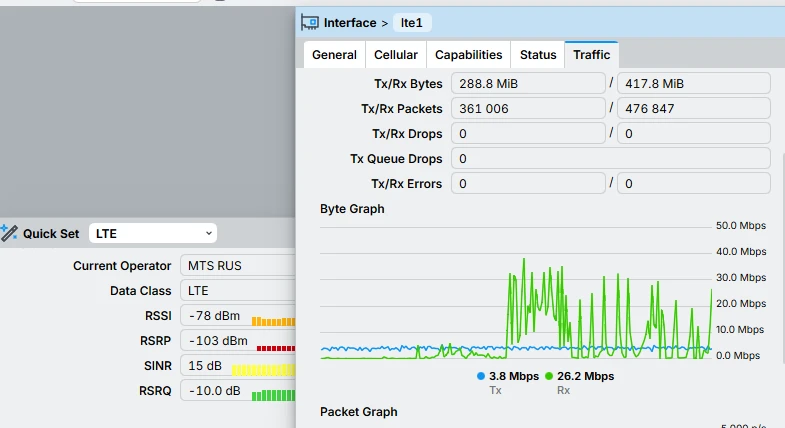
Task: Switch to the General tab
Action: tap(334, 55)
